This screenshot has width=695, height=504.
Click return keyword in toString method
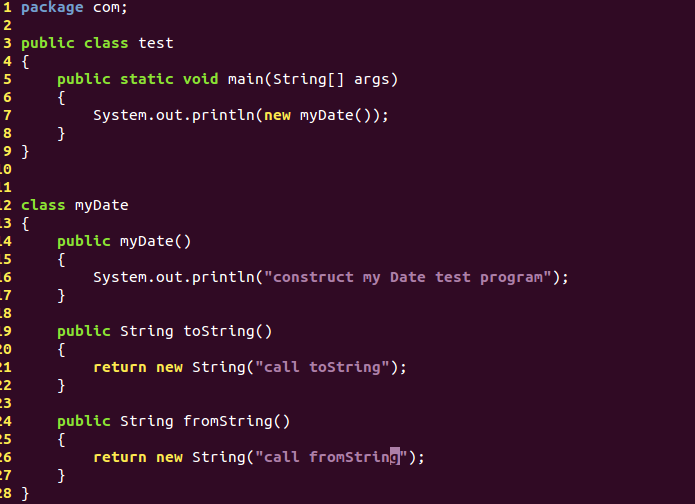[120, 367]
